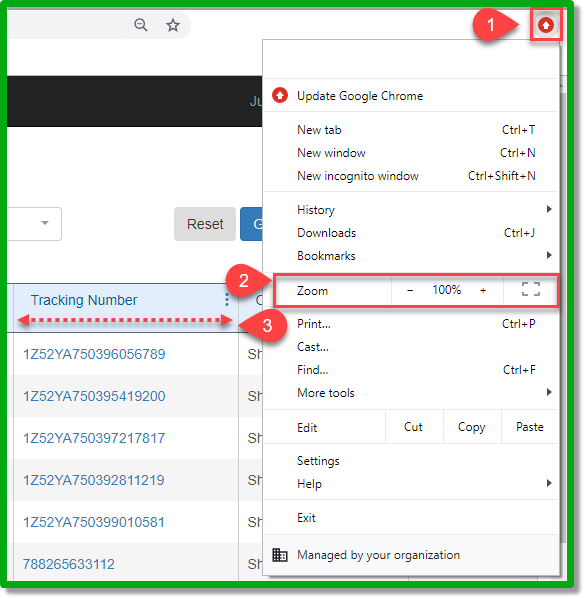Expand the History submenu
Image resolution: width=585 pixels, height=599 pixels.
pyautogui.click(x=411, y=210)
